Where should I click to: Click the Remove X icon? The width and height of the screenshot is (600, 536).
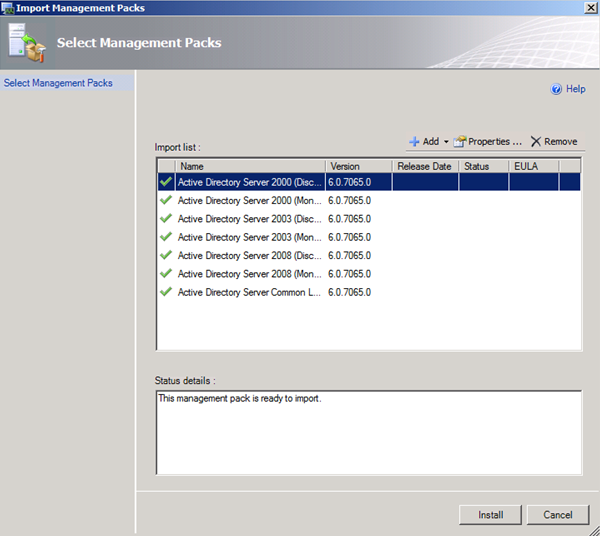536,142
